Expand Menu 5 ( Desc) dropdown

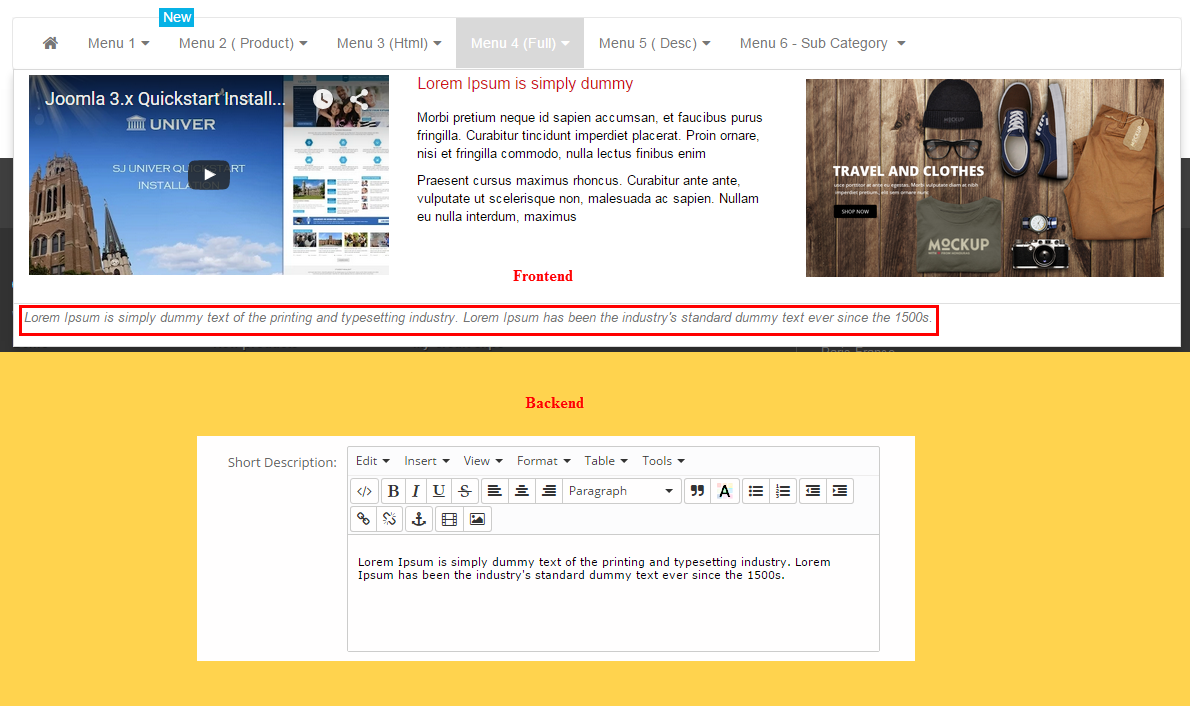pos(654,43)
